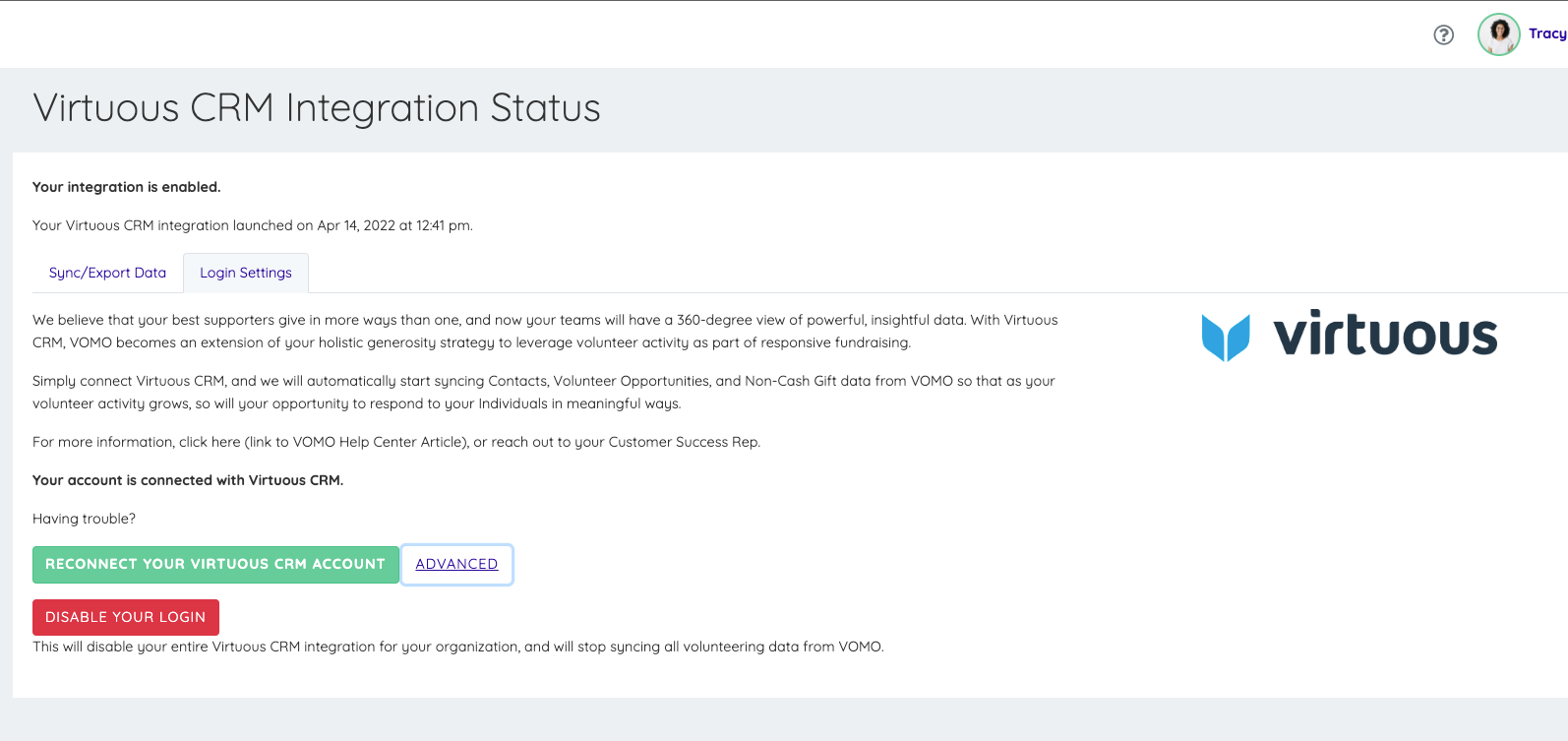Open the Tracy user name menu
Image resolution: width=1568 pixels, height=741 pixels.
point(1547,33)
